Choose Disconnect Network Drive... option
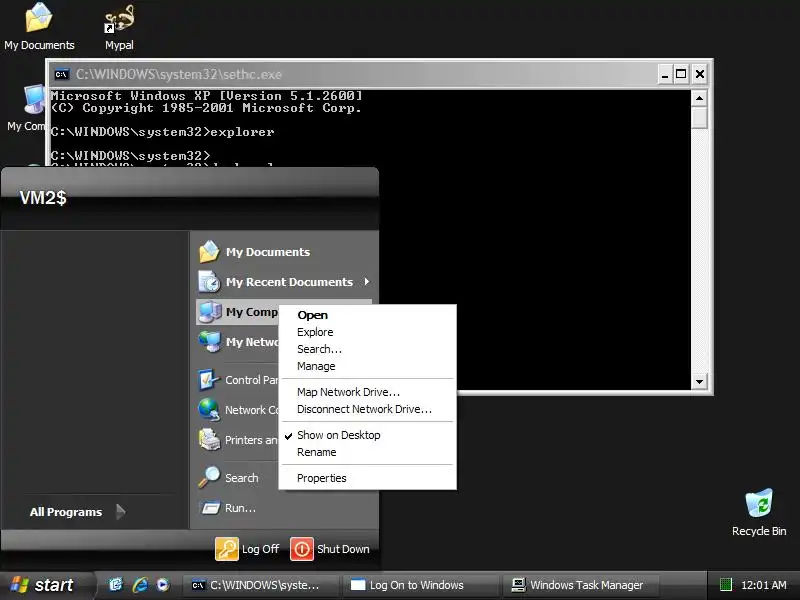The height and width of the screenshot is (600, 800). [367, 409]
